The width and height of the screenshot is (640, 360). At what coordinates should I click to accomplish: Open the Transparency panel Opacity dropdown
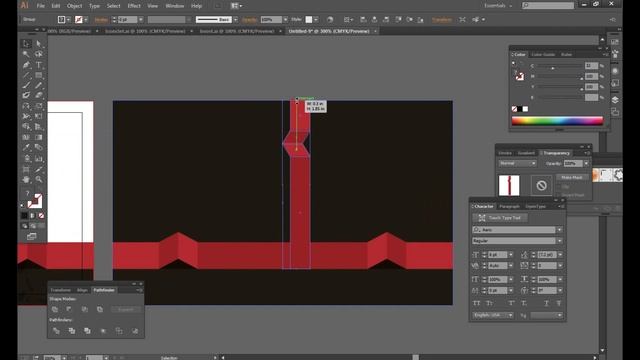click(x=587, y=163)
